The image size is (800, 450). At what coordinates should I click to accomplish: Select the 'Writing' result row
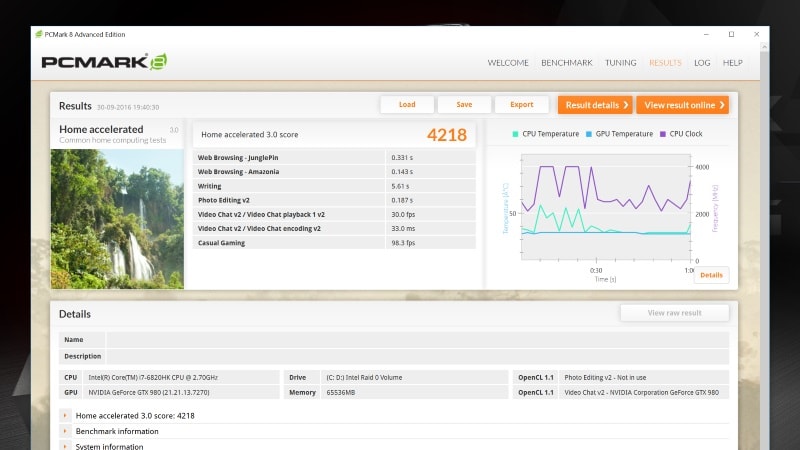pos(334,186)
